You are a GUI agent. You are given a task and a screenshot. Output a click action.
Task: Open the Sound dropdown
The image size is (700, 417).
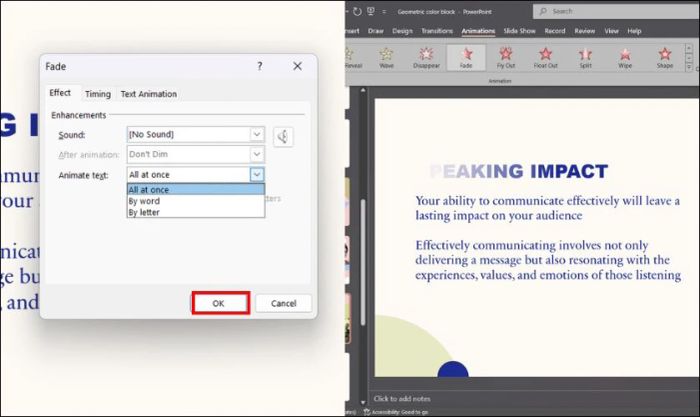(x=257, y=134)
